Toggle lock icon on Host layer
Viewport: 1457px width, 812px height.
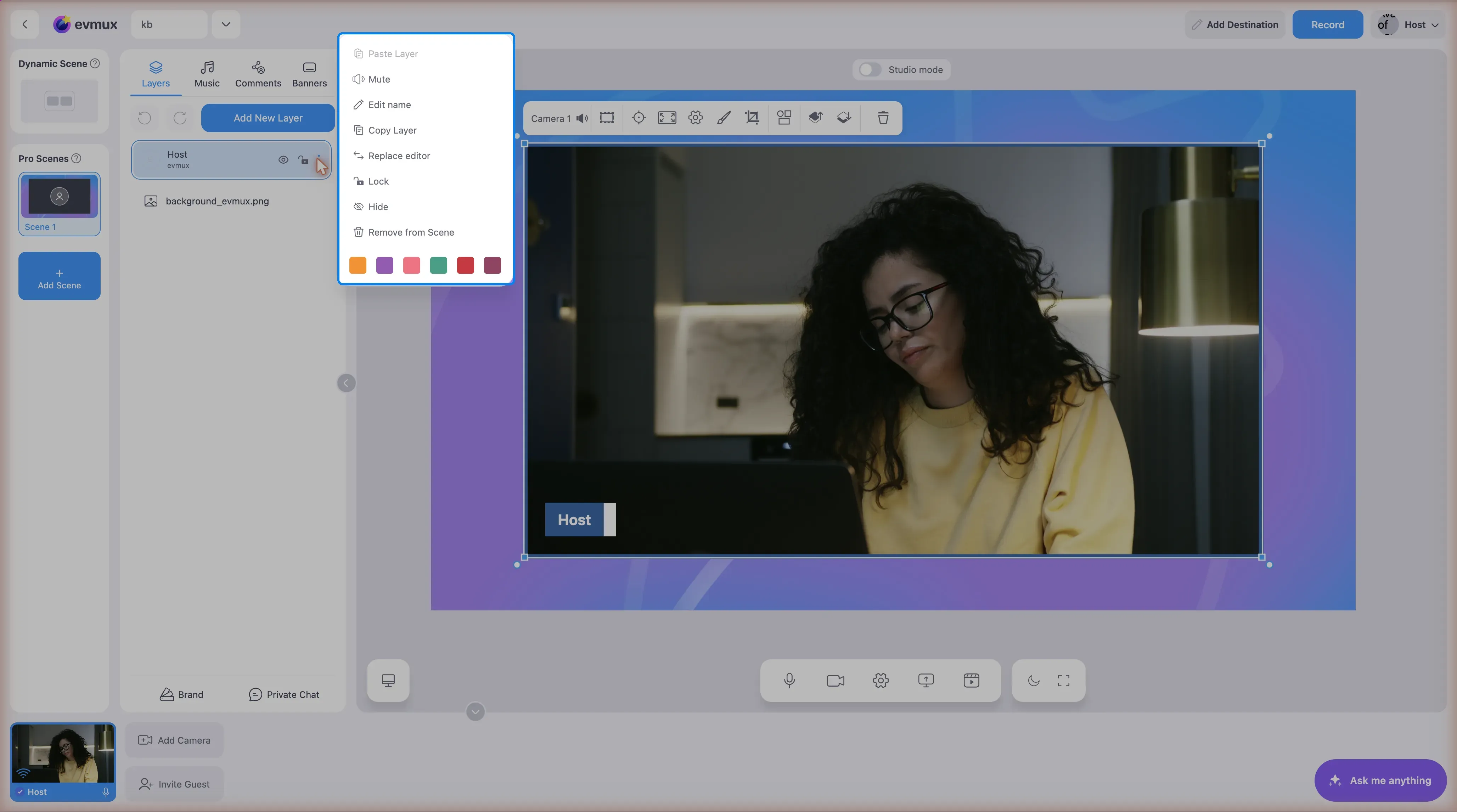coord(303,160)
